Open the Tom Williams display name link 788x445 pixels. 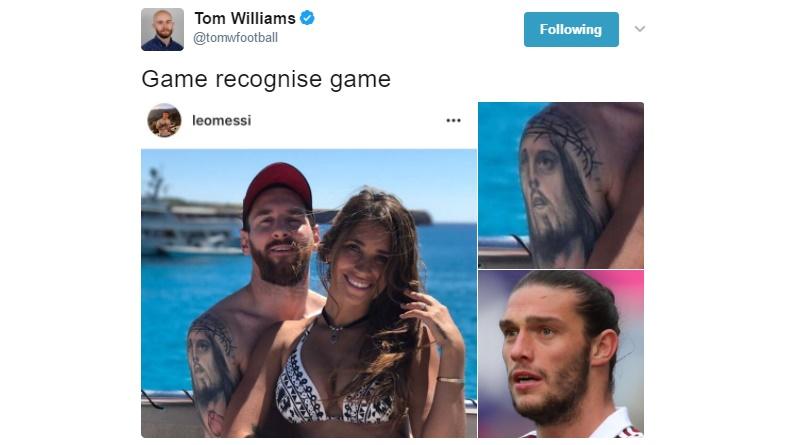point(245,19)
